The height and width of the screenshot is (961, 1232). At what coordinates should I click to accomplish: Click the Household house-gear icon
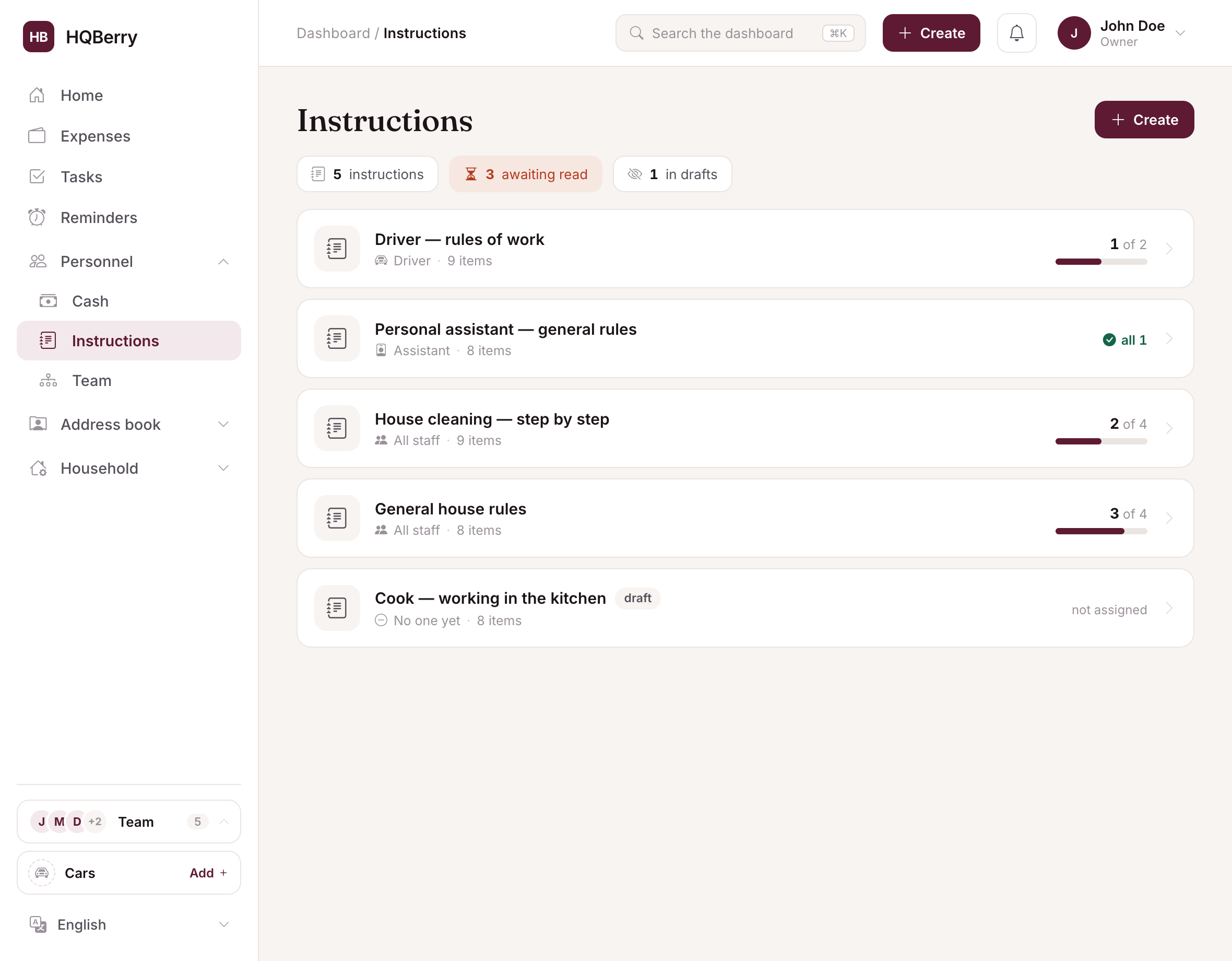click(38, 468)
